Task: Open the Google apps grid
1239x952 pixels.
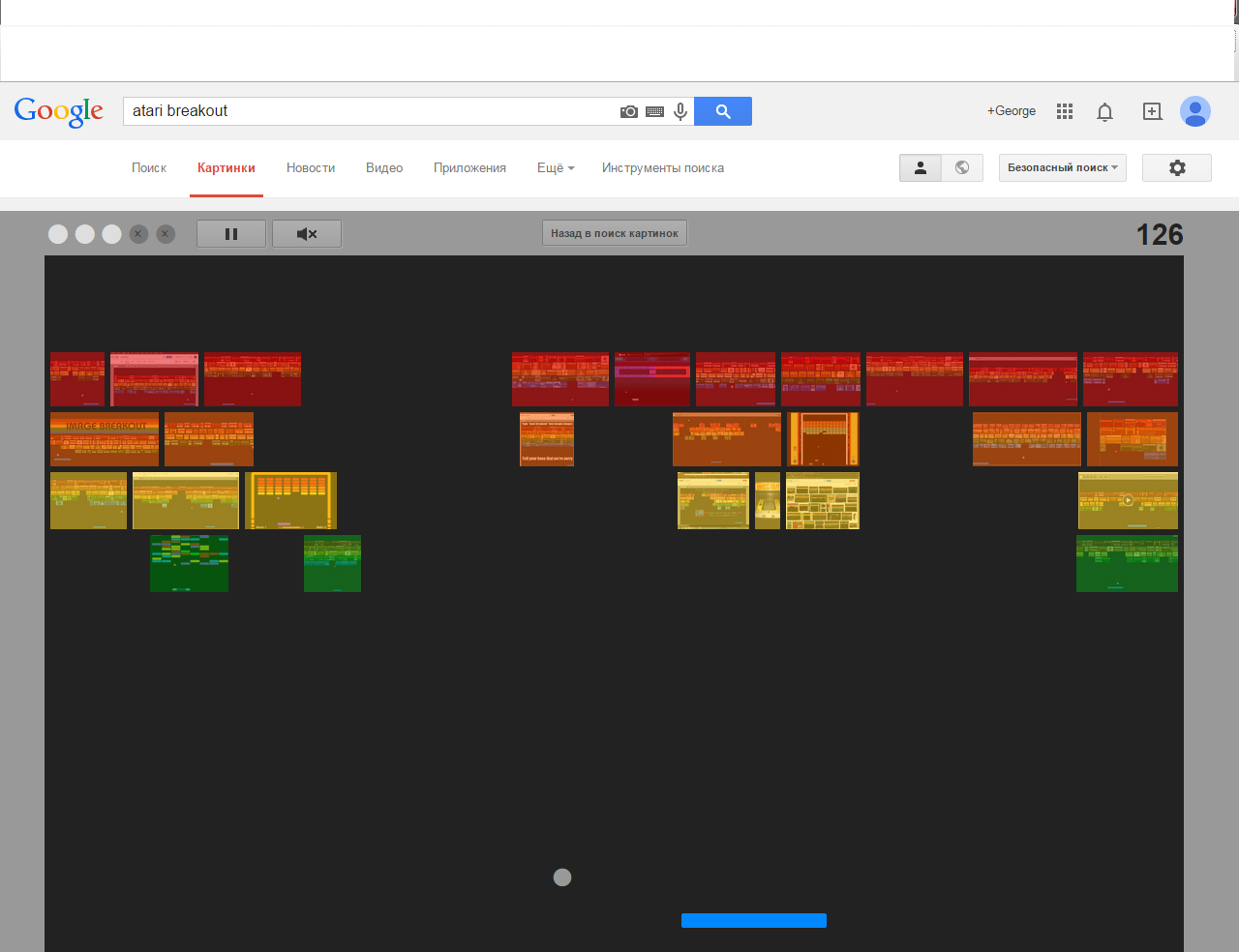Action: (x=1065, y=111)
